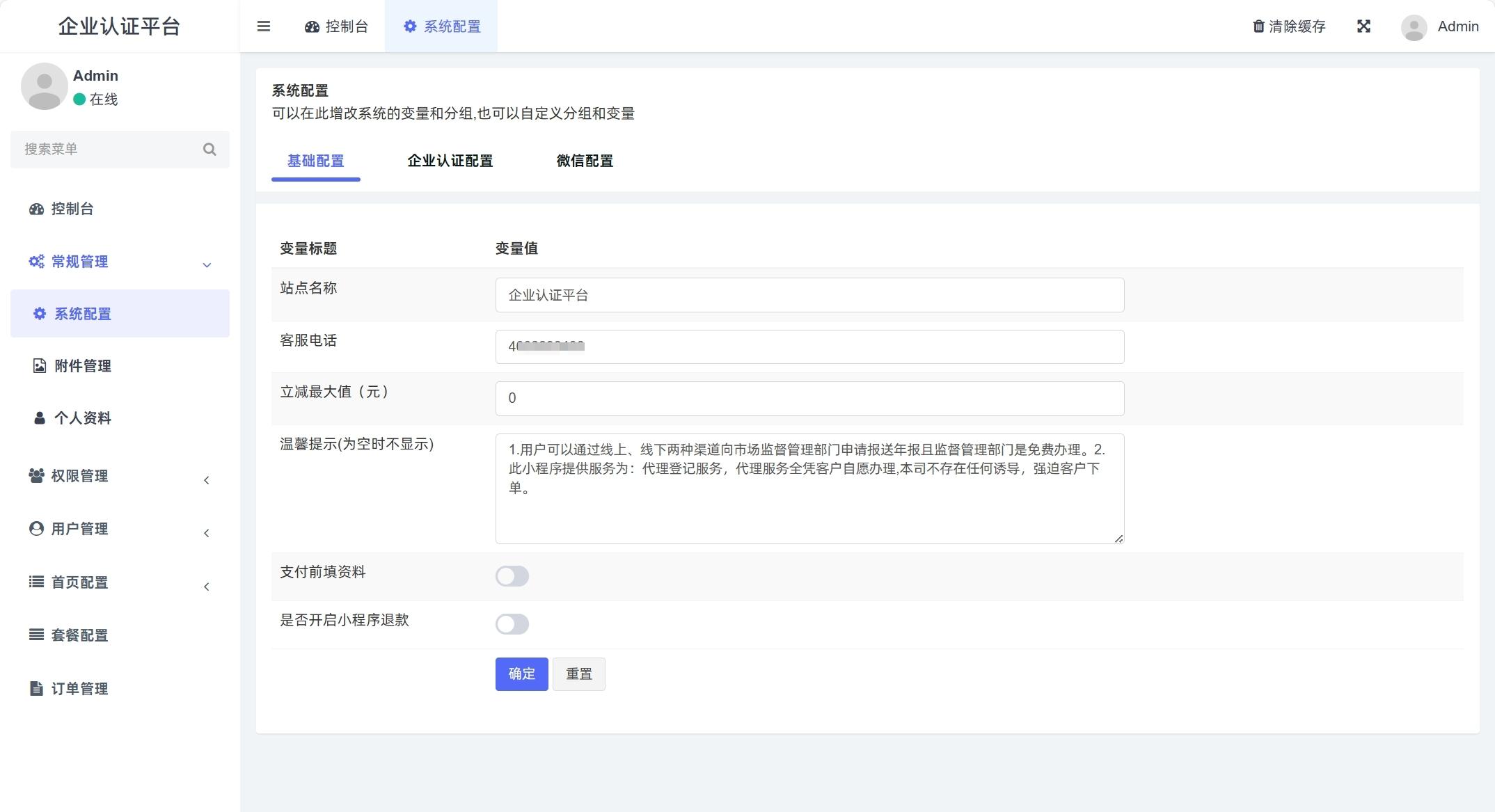Click the 站点名称 input field
The image size is (1495, 812).
[x=809, y=295]
